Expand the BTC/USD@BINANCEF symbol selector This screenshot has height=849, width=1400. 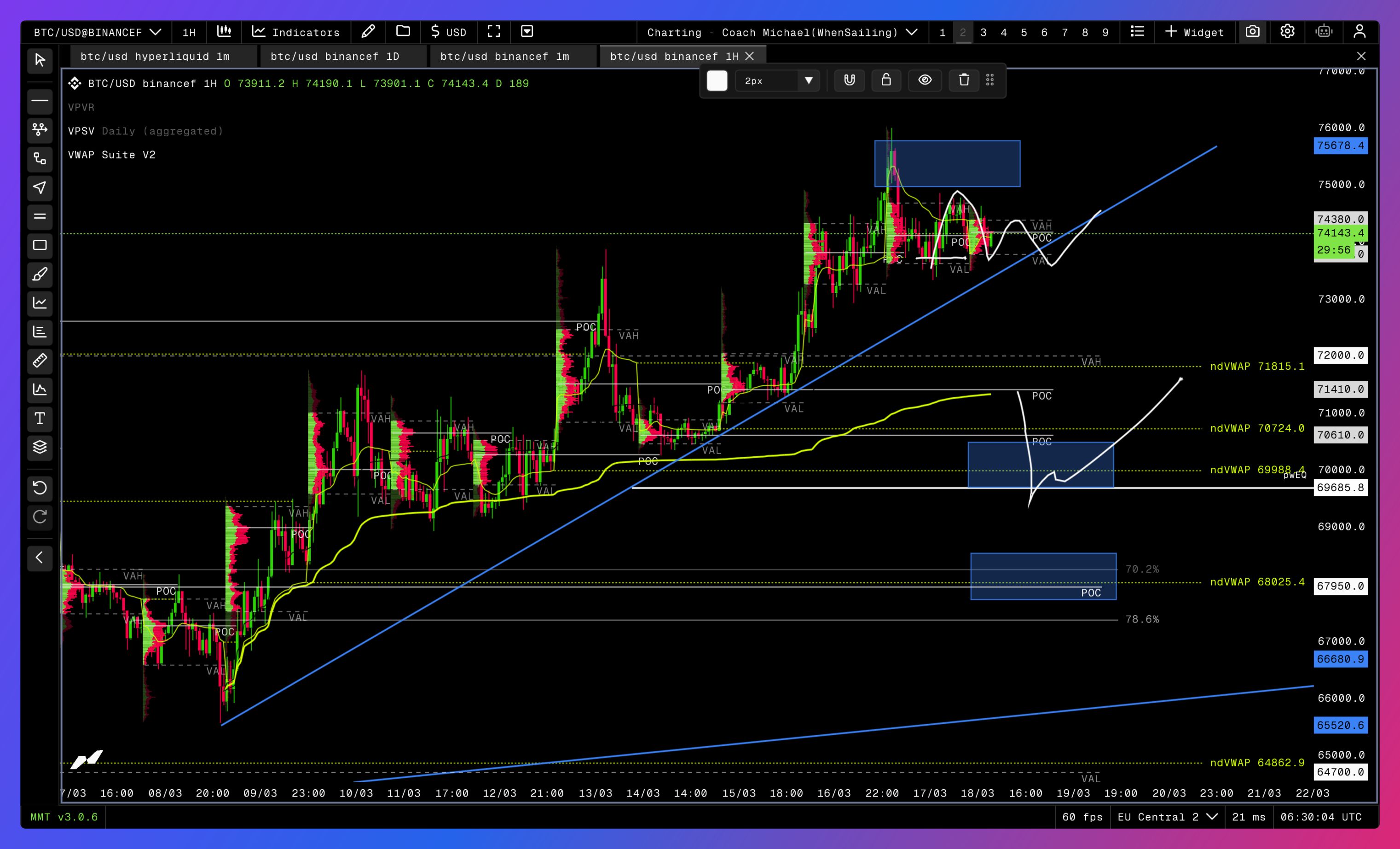tap(97, 32)
